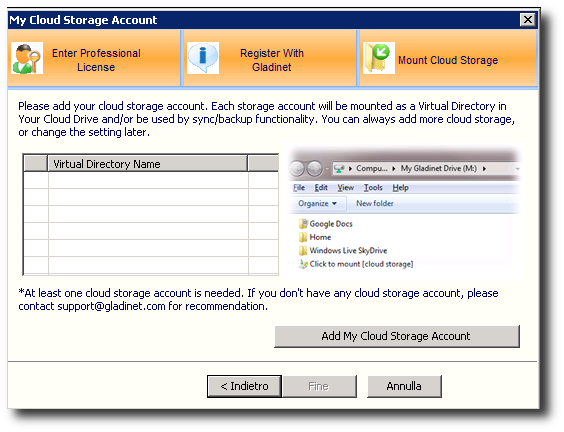
Task: Click the first empty row in directory table
Action: pyautogui.click(x=151, y=180)
